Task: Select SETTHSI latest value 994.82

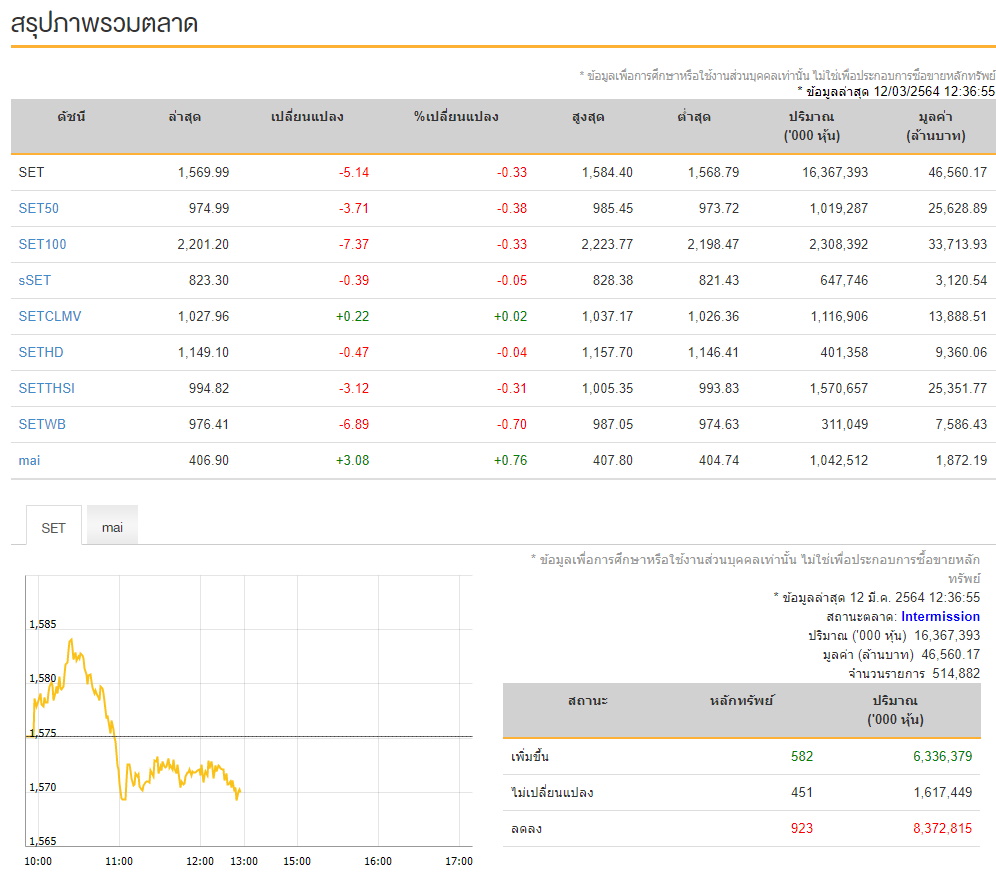Action: click(209, 388)
